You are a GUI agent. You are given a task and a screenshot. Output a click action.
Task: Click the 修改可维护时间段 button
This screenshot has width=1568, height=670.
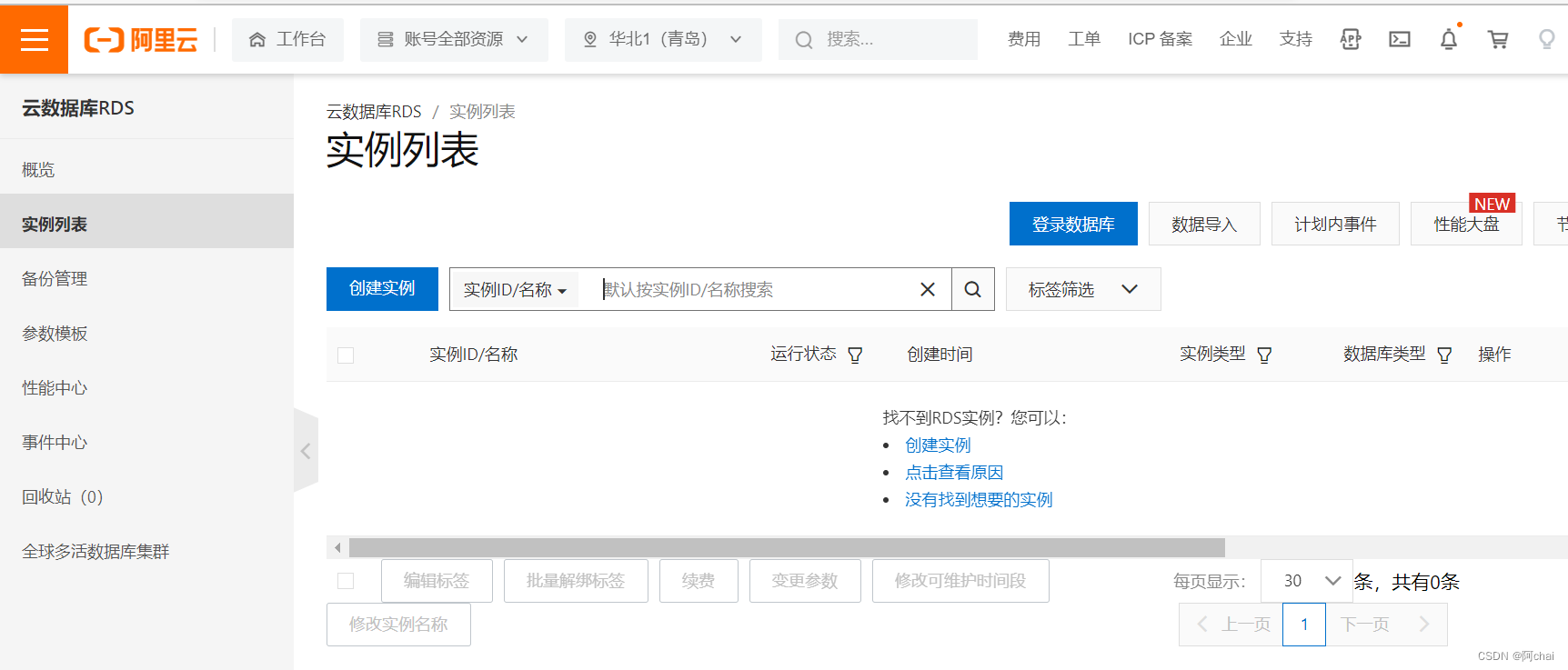(960, 581)
